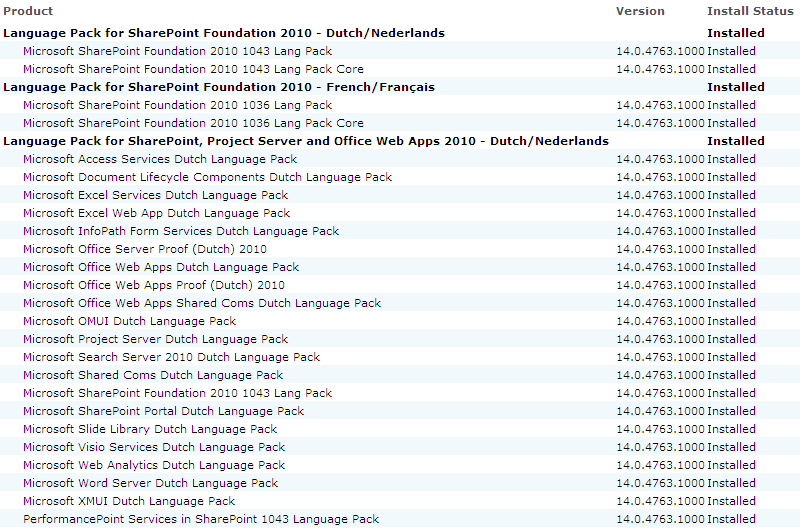Viewport: 800px width, 528px height.
Task: Click the Install Status column header
Action: tap(750, 11)
